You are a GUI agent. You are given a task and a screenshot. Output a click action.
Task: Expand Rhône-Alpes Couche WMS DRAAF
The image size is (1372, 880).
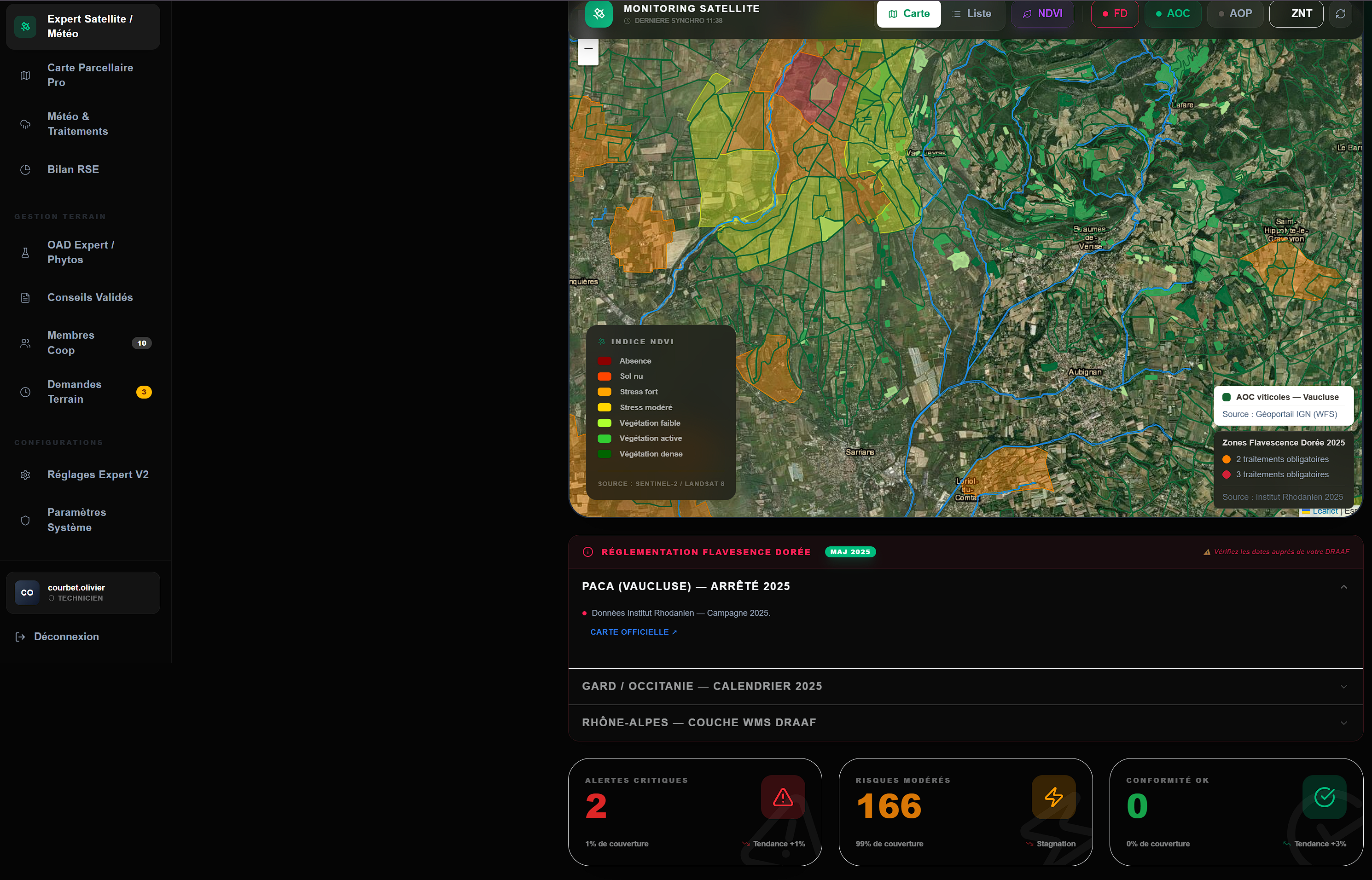click(x=966, y=723)
